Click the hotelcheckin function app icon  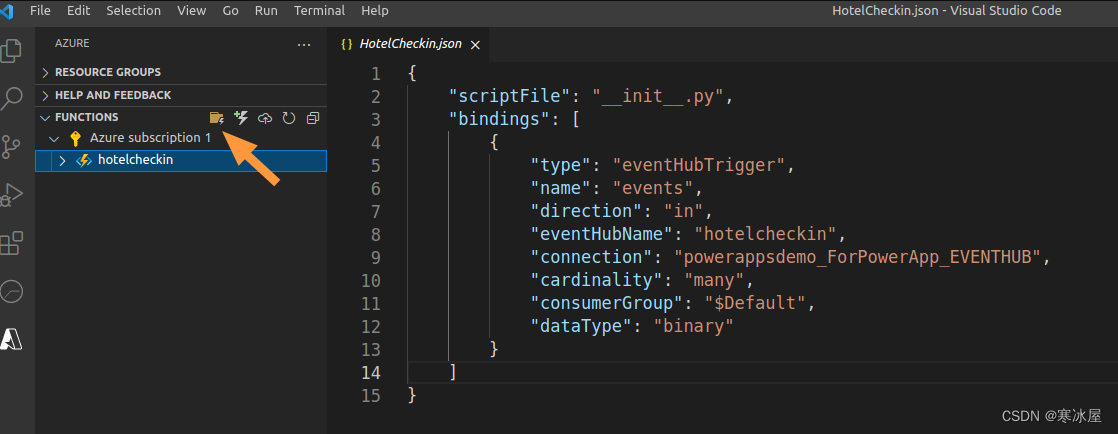(x=84, y=161)
